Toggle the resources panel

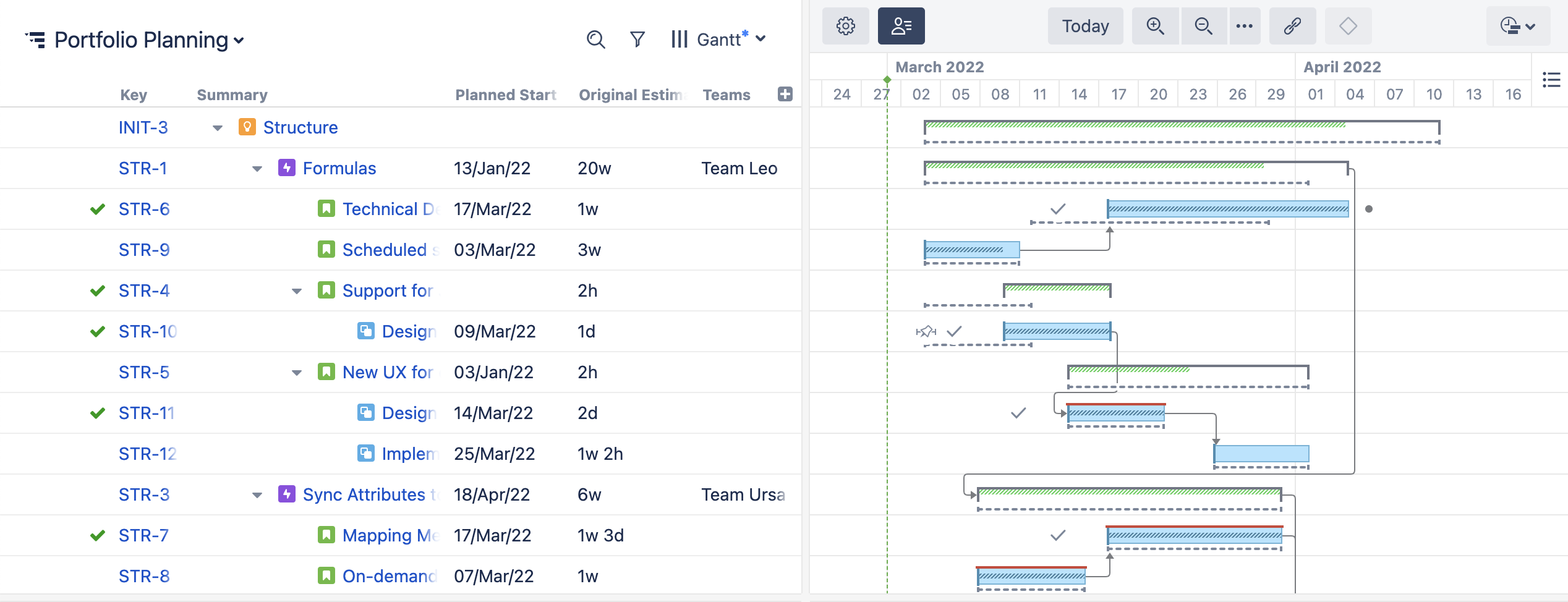coord(901,26)
